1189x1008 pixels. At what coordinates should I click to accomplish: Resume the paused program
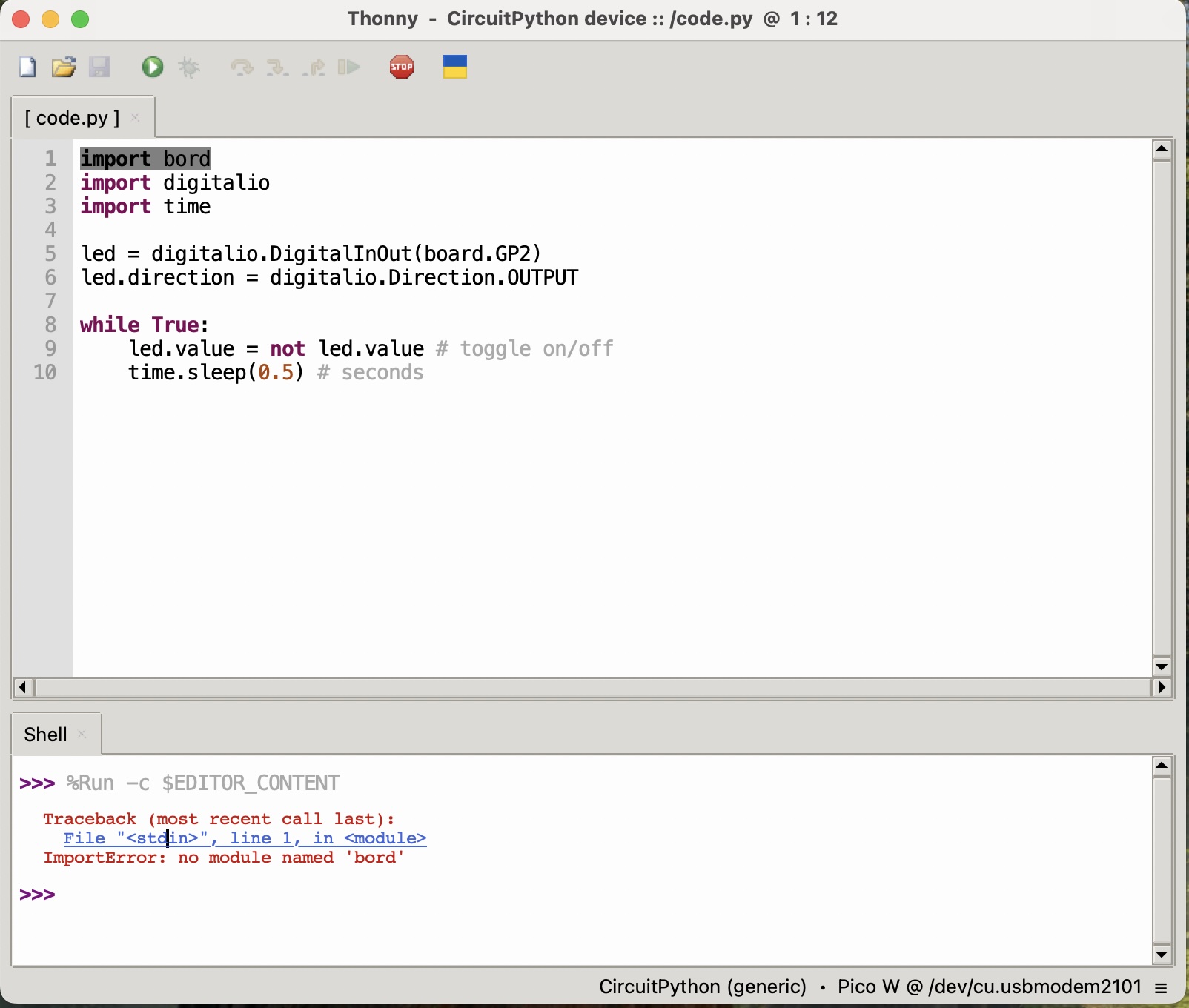[348, 67]
